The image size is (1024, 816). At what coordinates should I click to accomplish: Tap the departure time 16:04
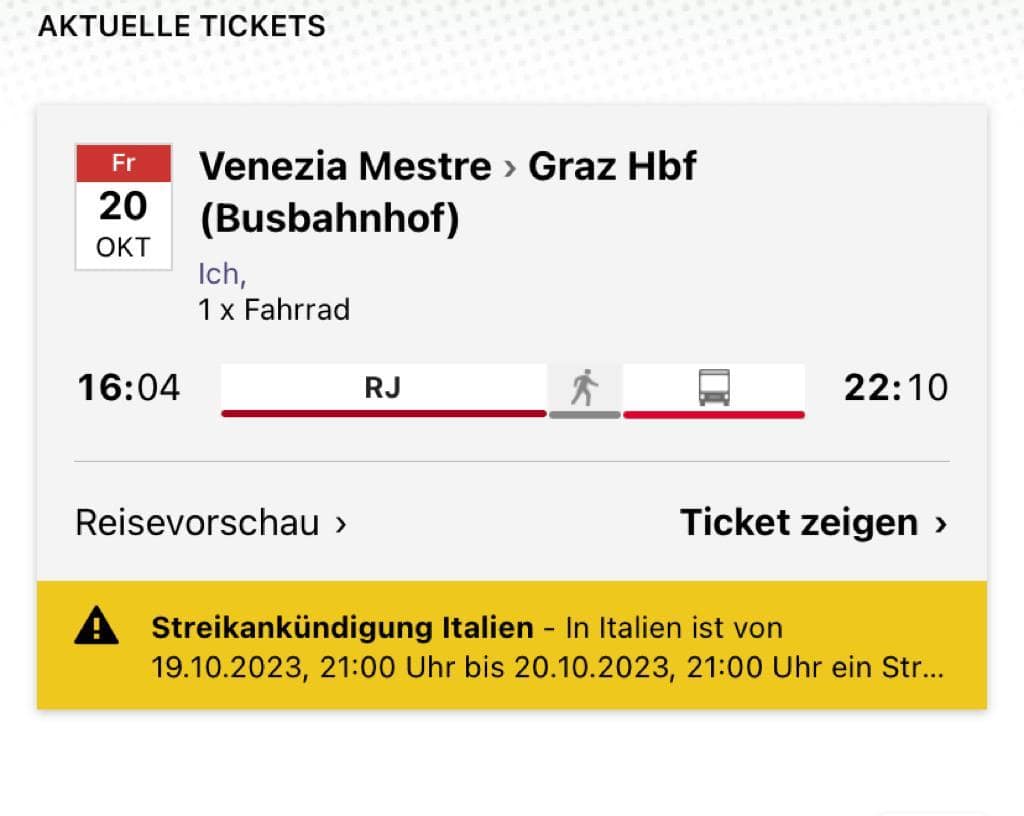129,387
